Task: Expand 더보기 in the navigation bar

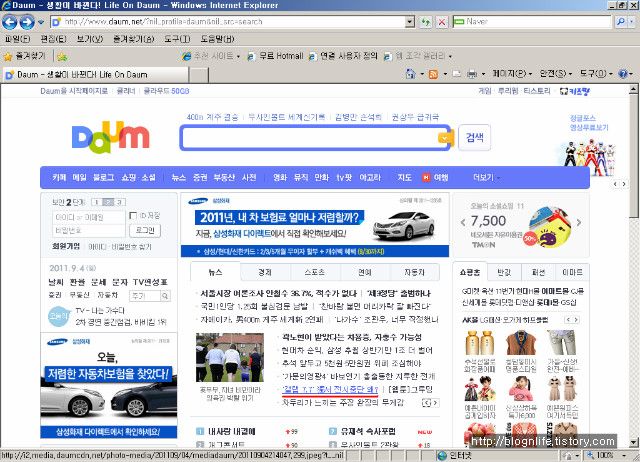Action: pyautogui.click(x=486, y=177)
